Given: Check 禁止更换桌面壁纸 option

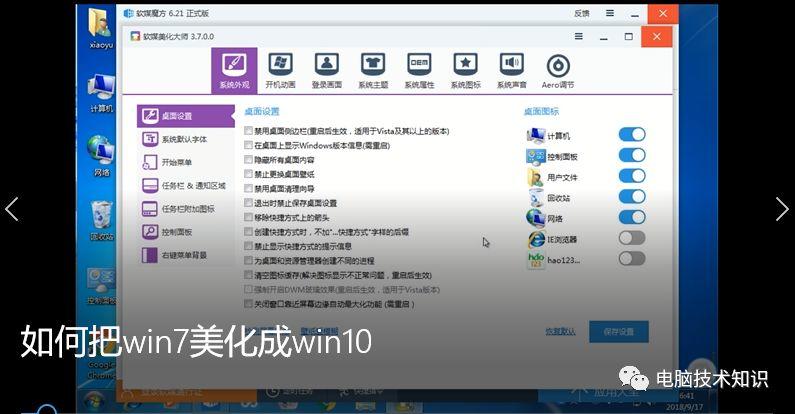Looking at the screenshot, I should 248,174.
